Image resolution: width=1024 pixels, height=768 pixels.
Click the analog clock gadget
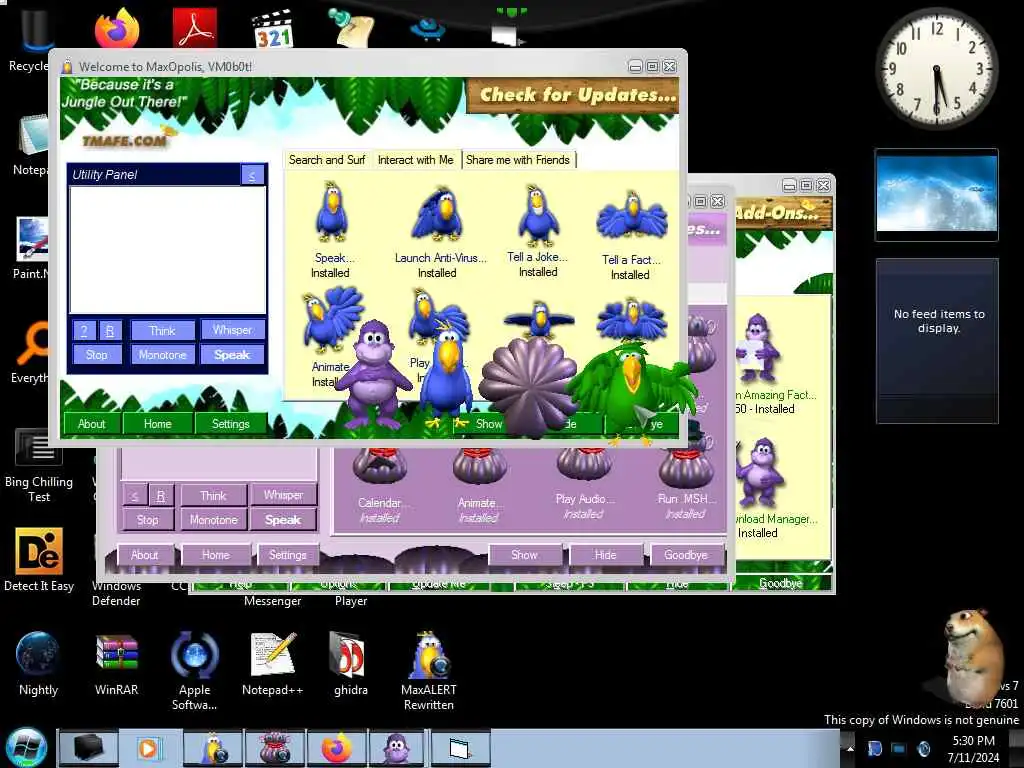937,69
